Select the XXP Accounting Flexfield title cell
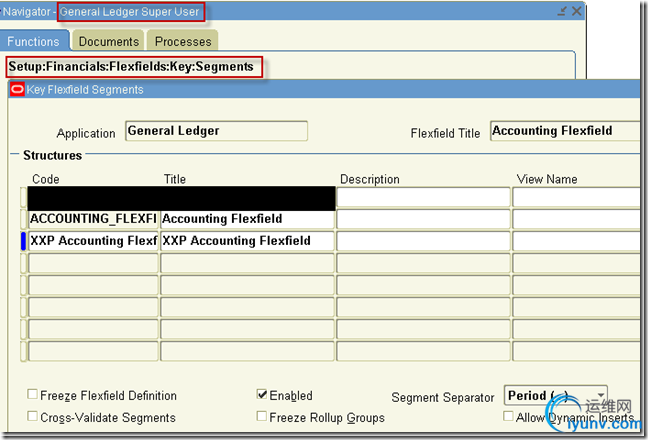Image resolution: width=648 pixels, height=440 pixels. [x=247, y=241]
